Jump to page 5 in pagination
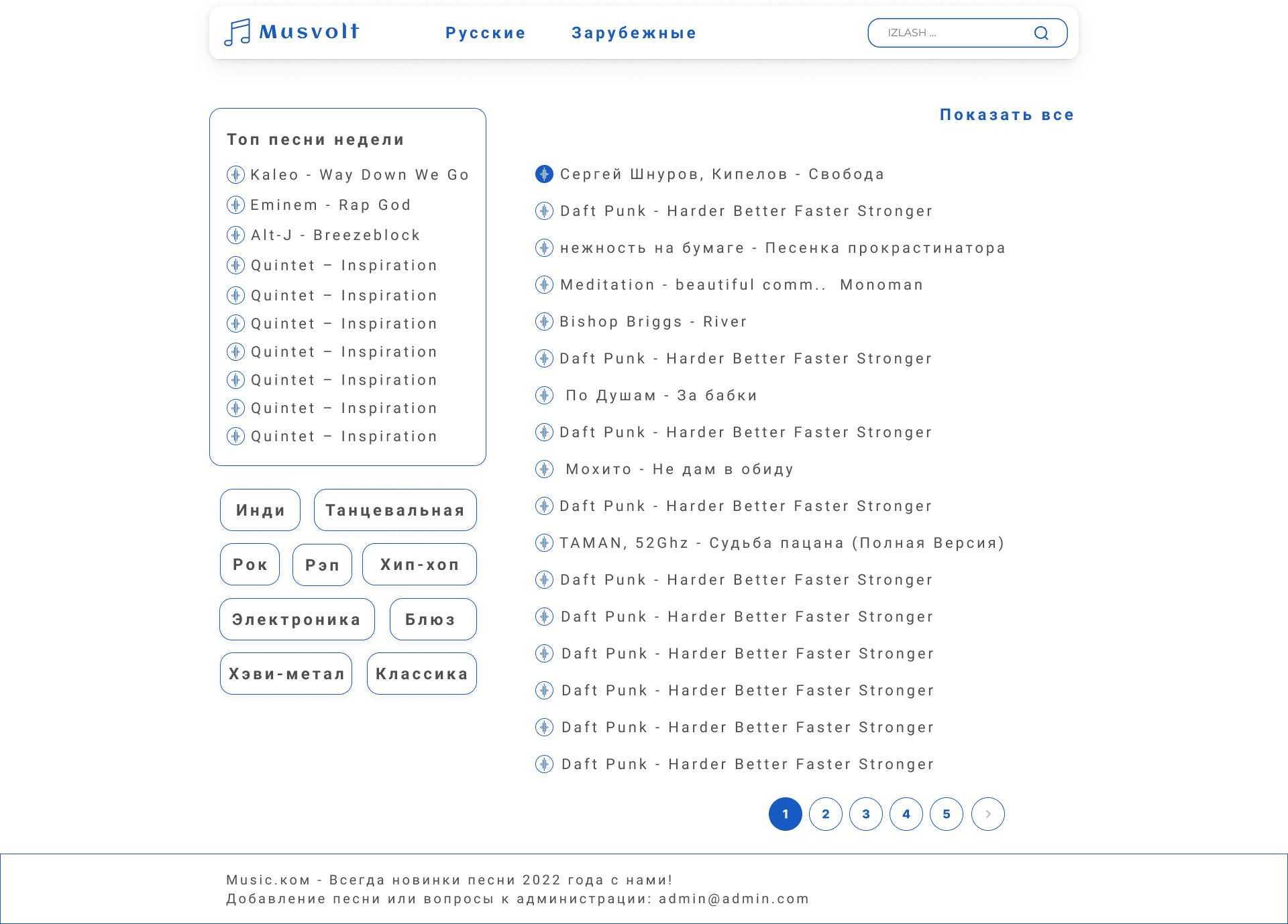 [947, 814]
